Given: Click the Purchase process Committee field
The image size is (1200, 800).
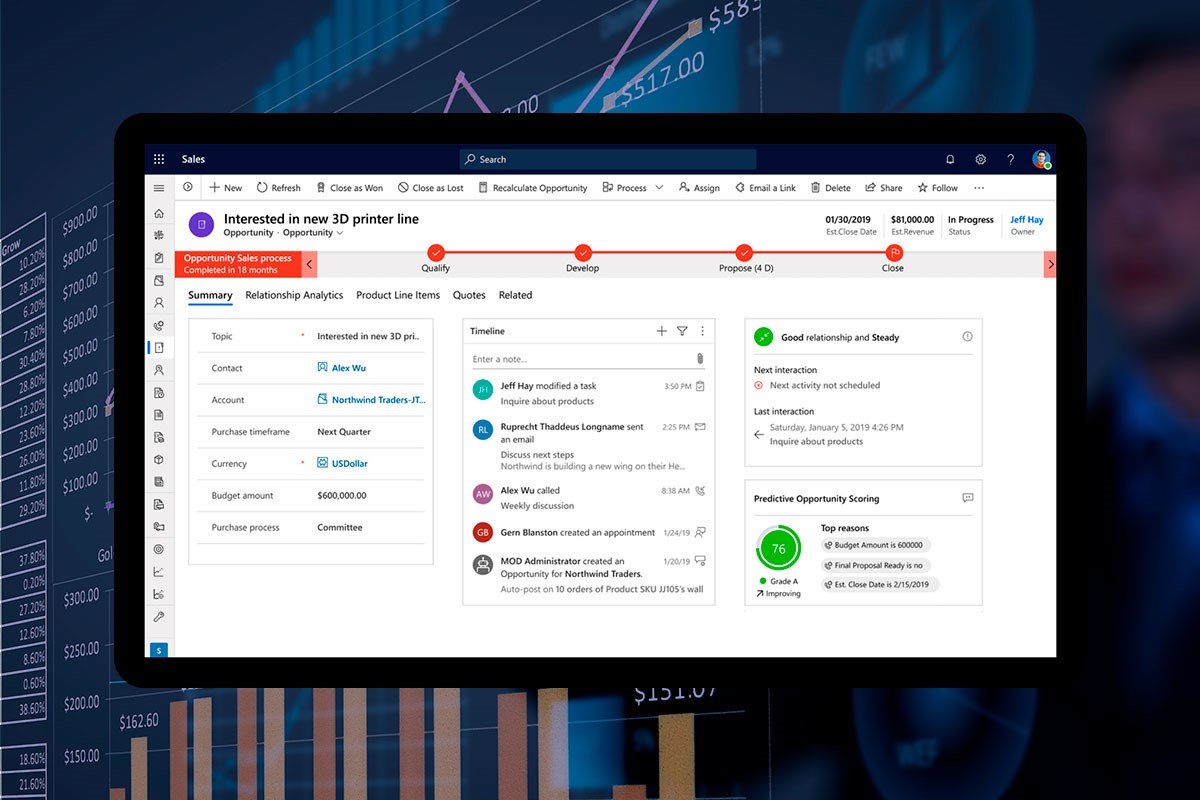Looking at the screenshot, I should 340,527.
